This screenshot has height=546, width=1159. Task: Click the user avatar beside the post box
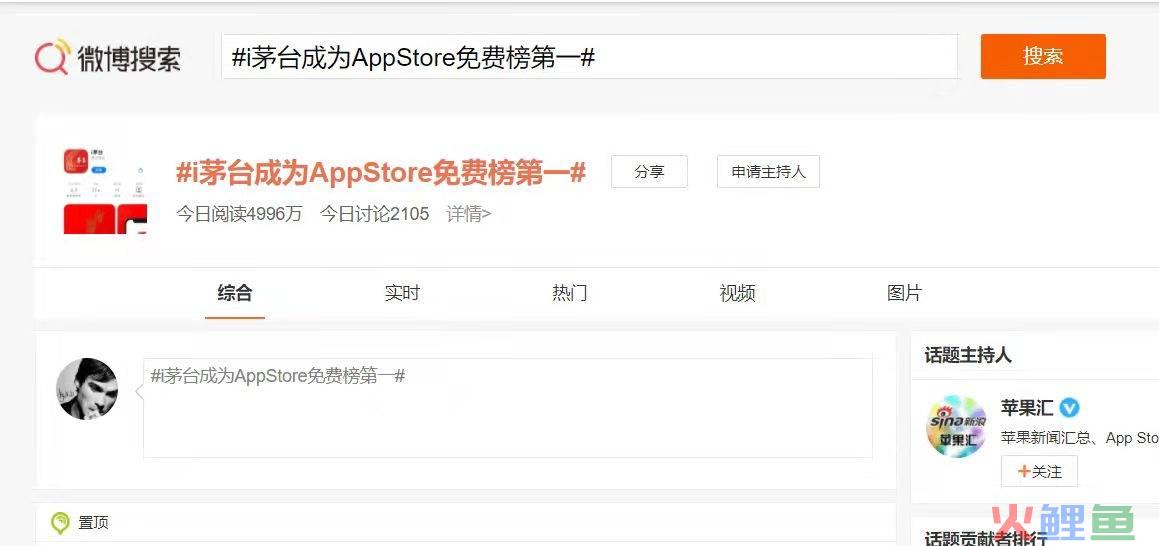[x=87, y=389]
